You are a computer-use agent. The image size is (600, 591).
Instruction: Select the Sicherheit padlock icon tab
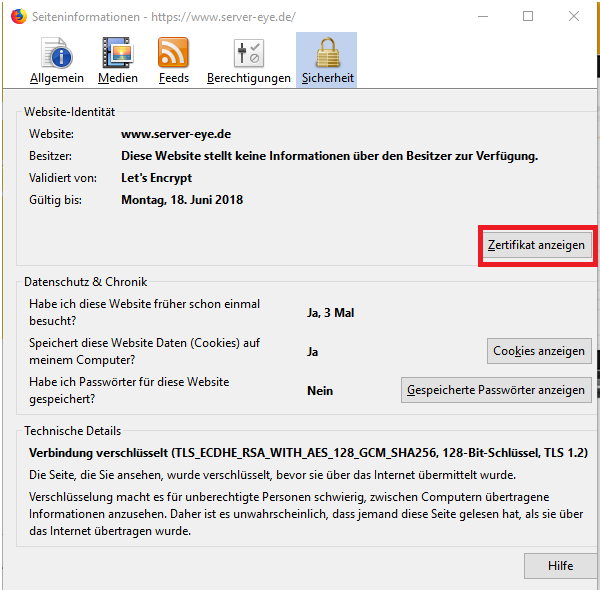[327, 60]
